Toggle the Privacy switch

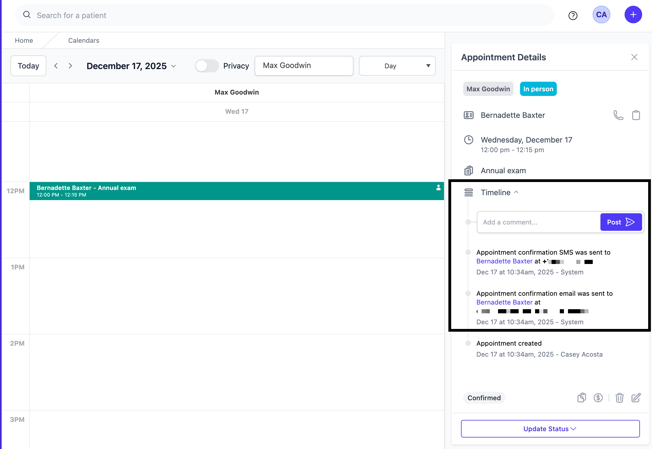(x=206, y=66)
